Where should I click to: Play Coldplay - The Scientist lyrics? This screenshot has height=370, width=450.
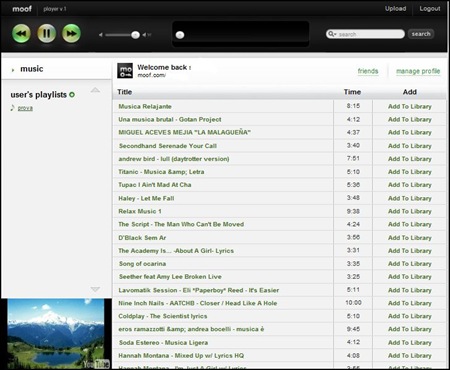tap(163, 316)
